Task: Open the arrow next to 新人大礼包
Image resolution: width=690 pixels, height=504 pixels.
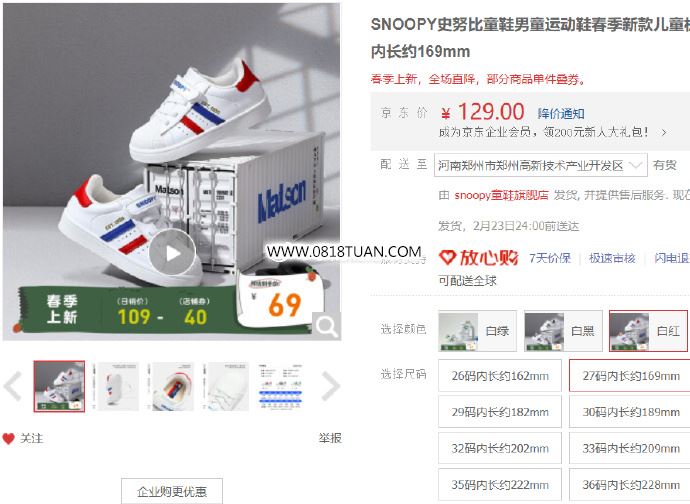Action: [664, 132]
